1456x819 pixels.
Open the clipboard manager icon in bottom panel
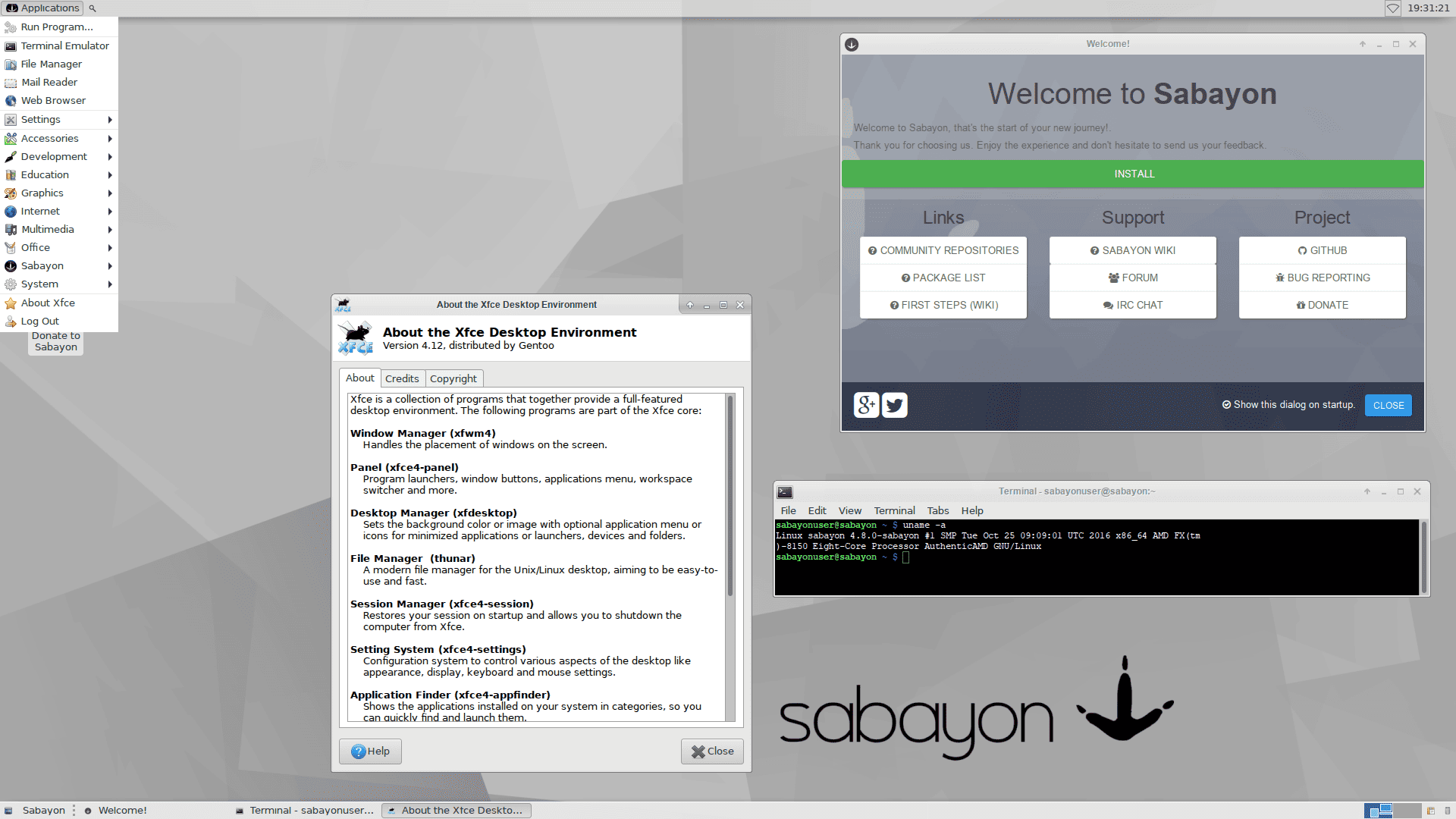(1431, 811)
